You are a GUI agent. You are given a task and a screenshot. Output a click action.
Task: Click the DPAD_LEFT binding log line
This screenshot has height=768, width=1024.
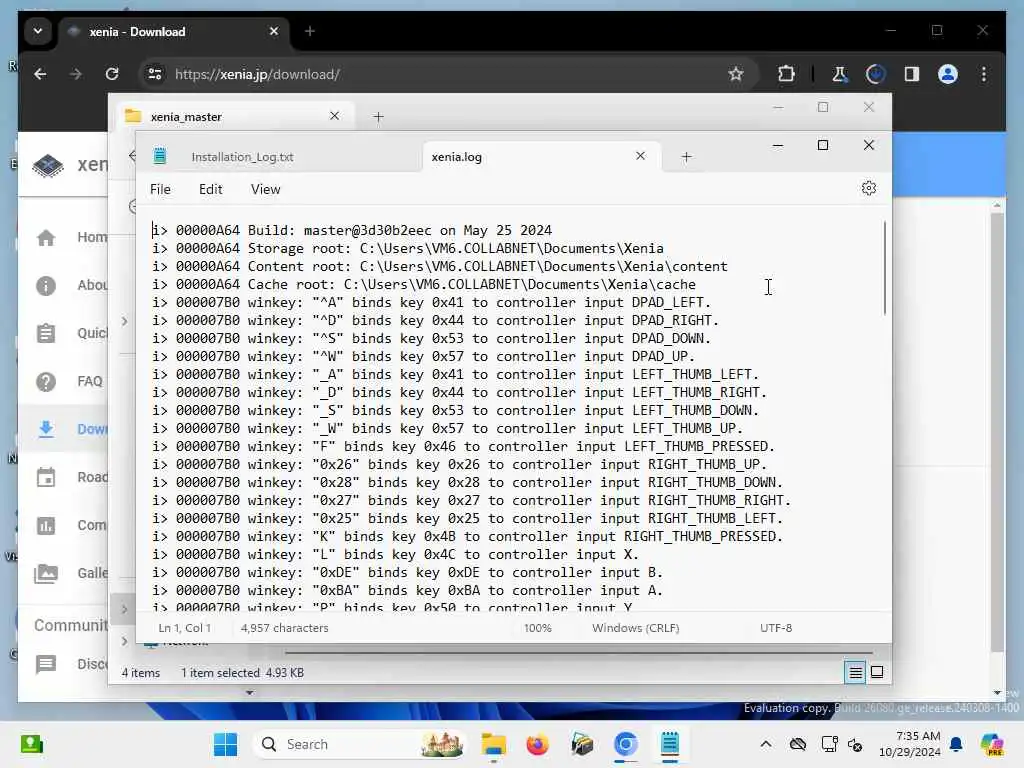[x=432, y=302]
